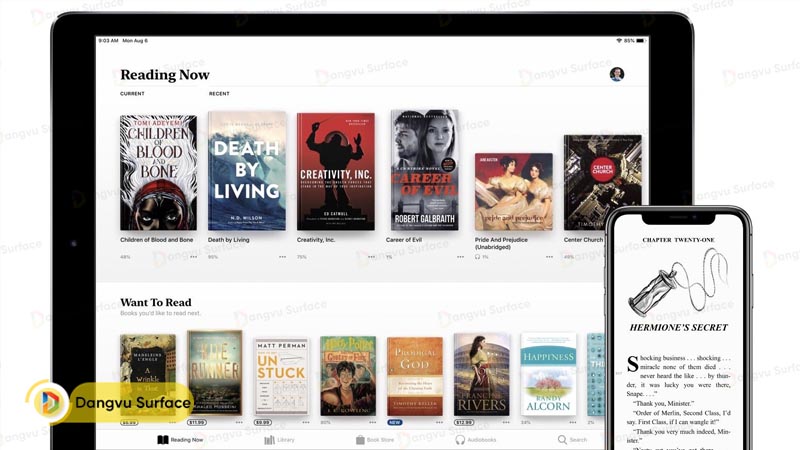Open more options under Francine Rivers book
The width and height of the screenshot is (800, 450).
click(x=506, y=422)
